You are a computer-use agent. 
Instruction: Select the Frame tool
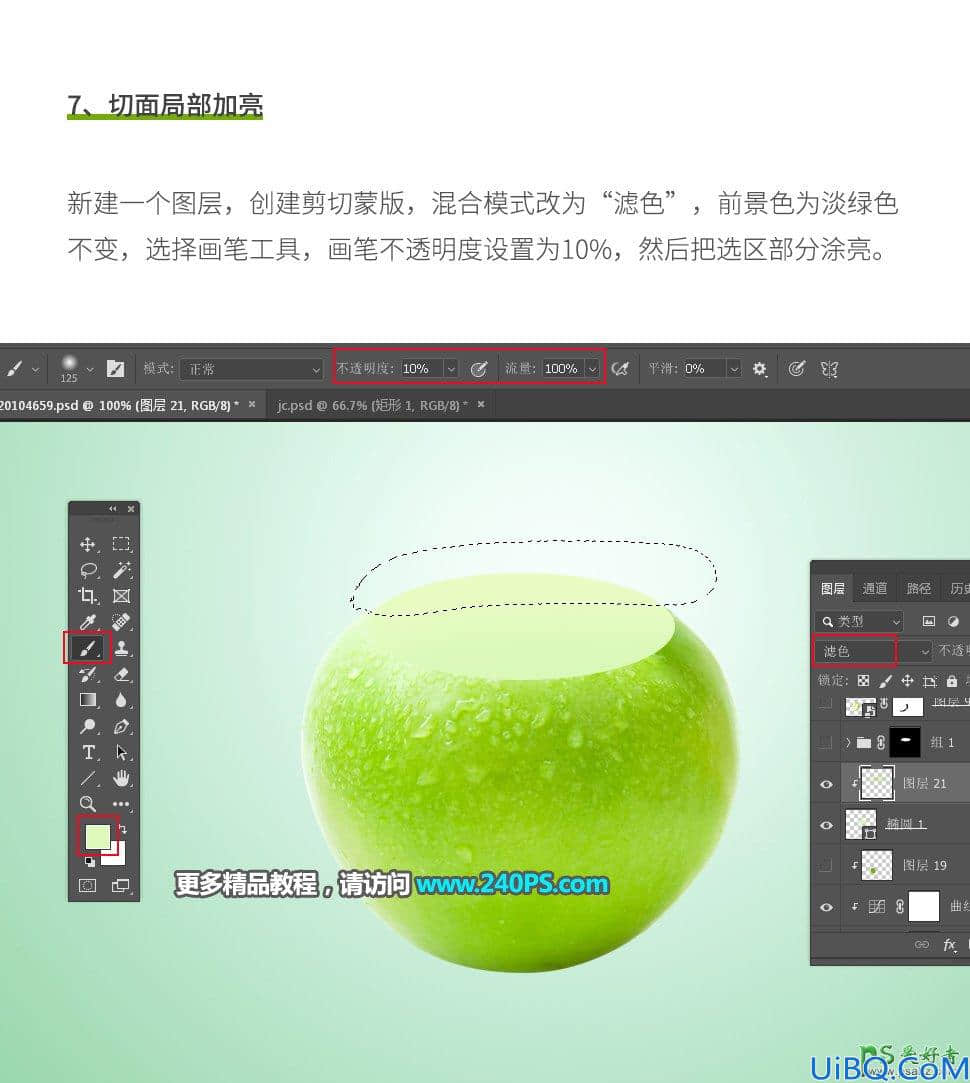point(121,596)
